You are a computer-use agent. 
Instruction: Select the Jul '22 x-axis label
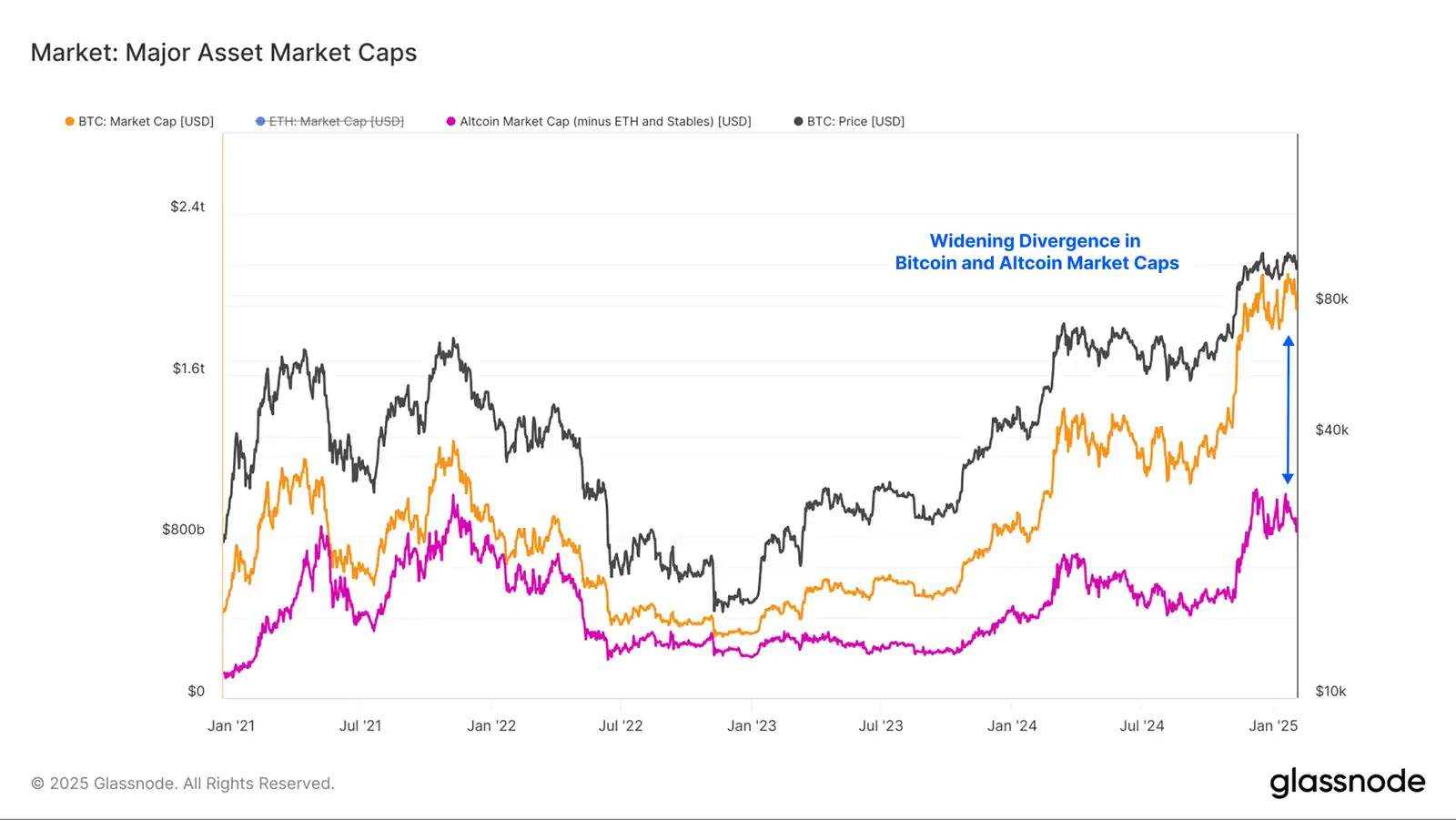pyautogui.click(x=621, y=725)
